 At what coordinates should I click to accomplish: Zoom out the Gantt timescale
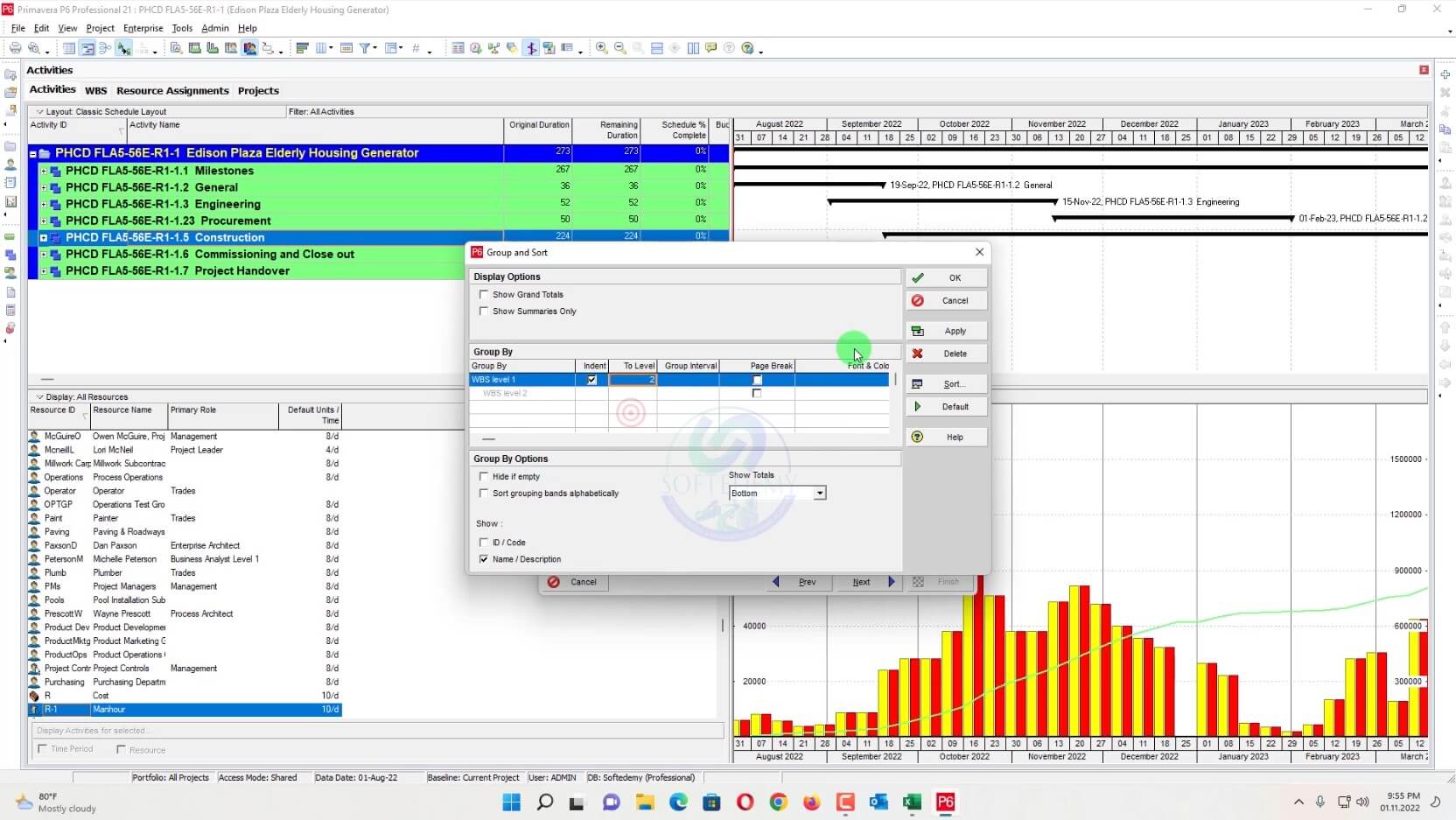[619, 48]
